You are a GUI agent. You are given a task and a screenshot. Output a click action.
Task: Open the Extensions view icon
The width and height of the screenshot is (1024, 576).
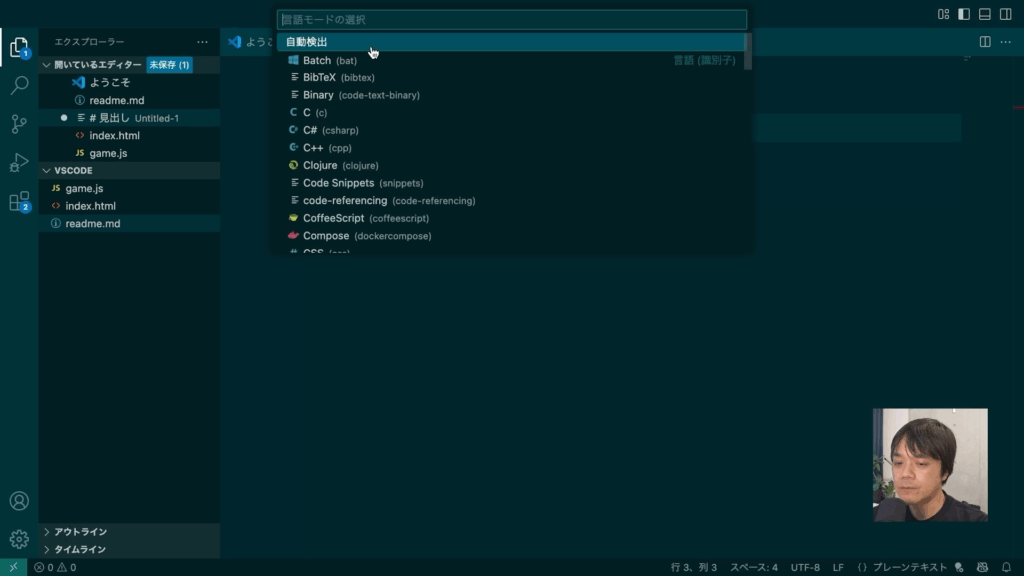pos(19,202)
